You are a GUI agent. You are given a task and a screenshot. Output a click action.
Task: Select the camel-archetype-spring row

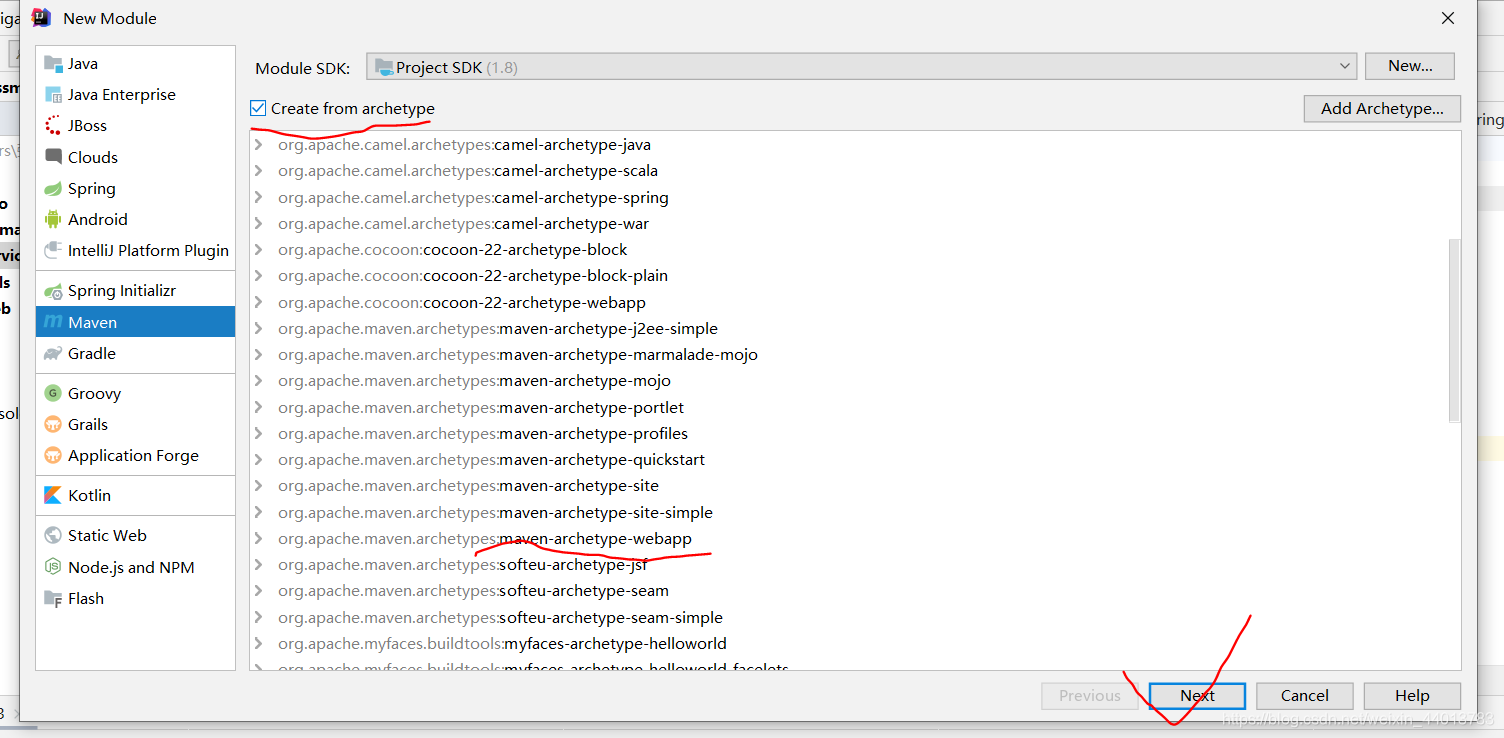coord(855,197)
